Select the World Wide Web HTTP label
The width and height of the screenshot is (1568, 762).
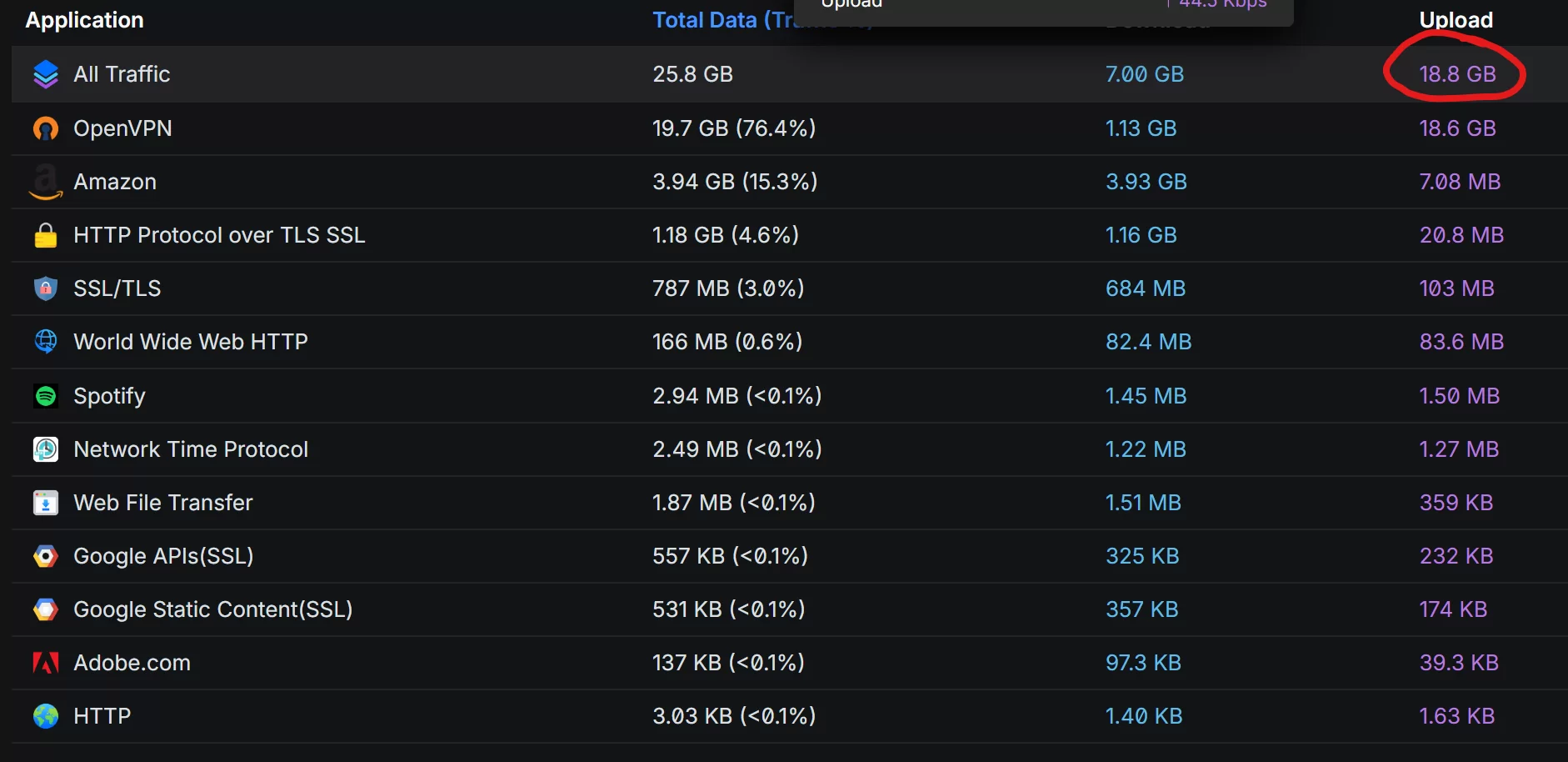[191, 342]
